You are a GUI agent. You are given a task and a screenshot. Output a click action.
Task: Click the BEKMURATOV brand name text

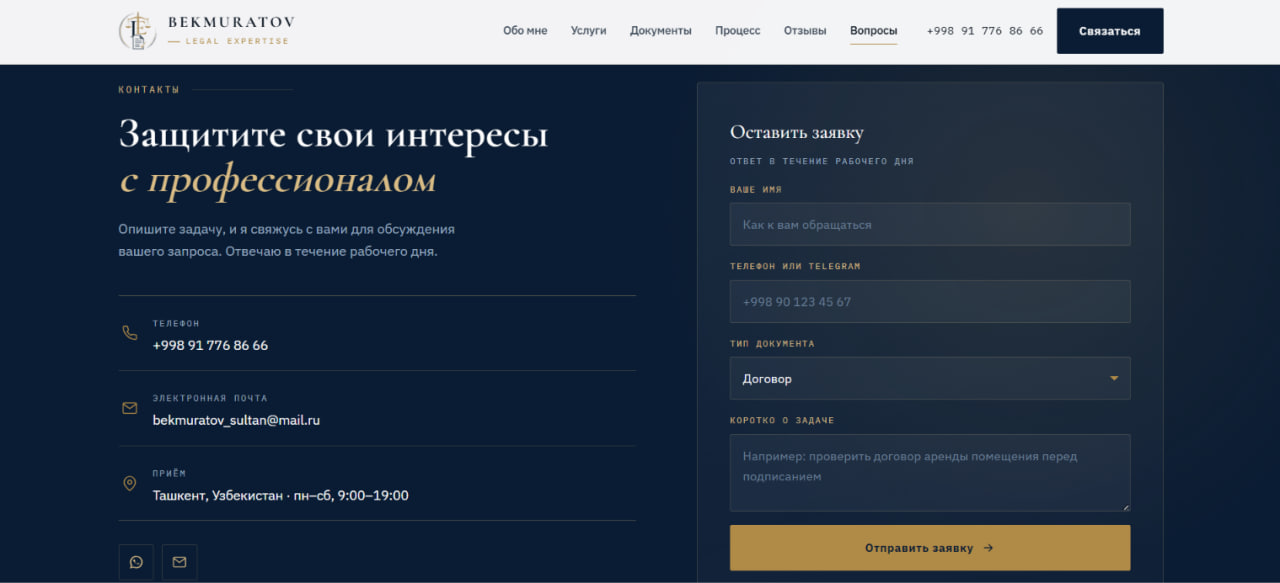(231, 22)
